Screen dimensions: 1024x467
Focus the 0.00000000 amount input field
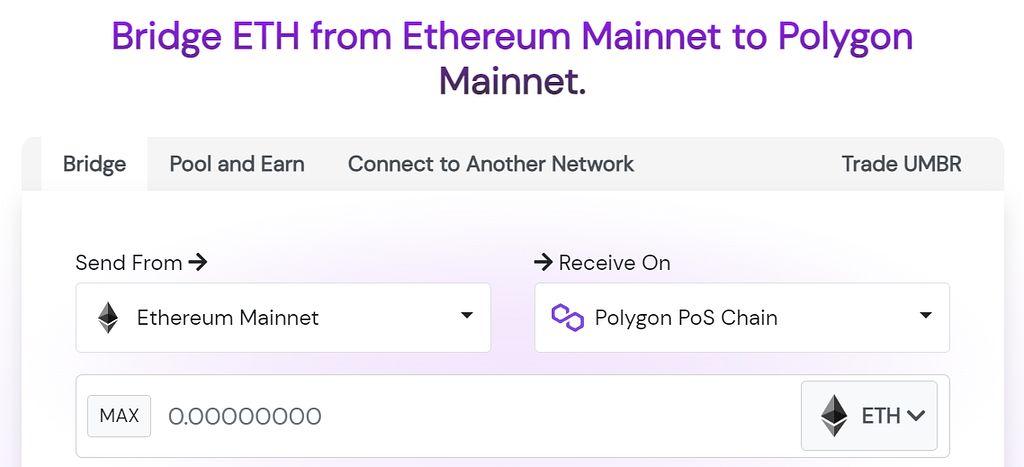[480, 416]
